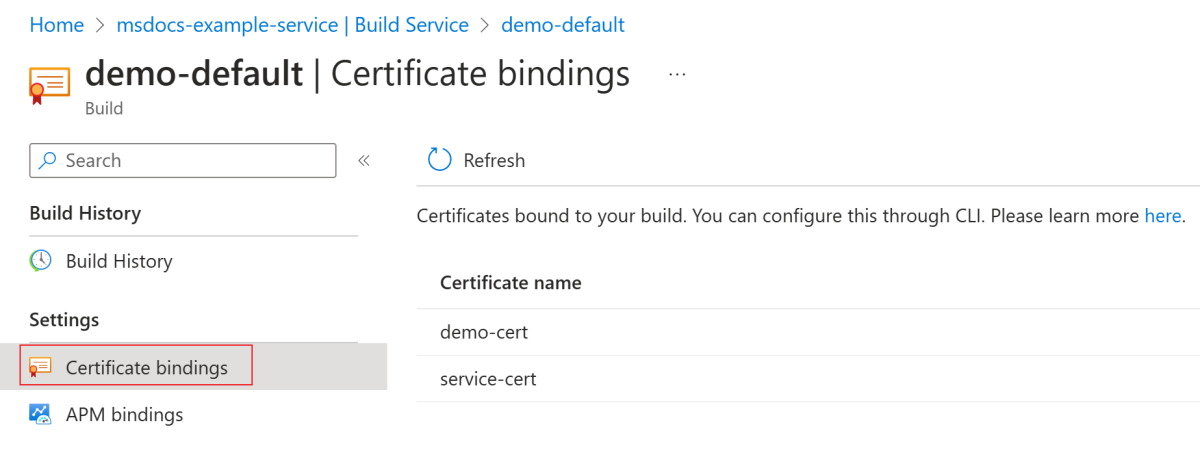
Task: Click the Certificate bindings sidebar icon
Action: coord(41,368)
